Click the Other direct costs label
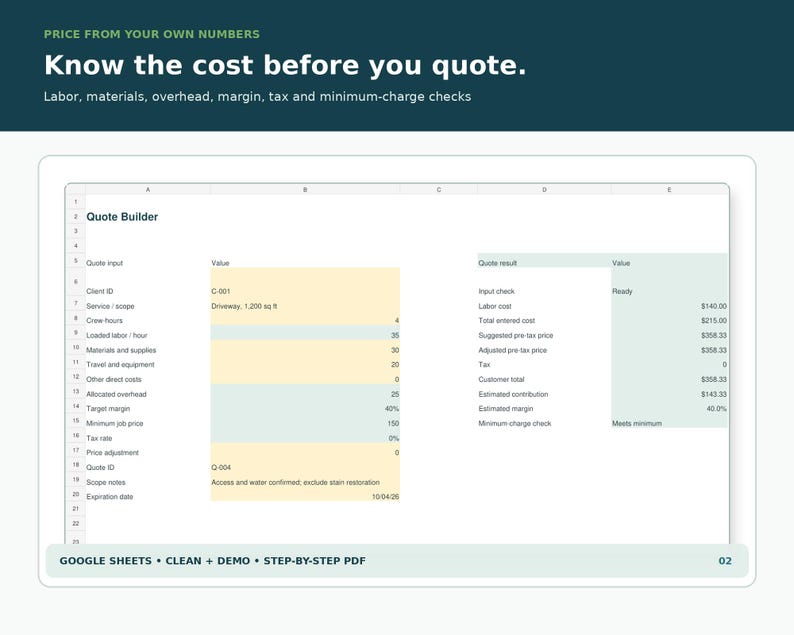This screenshot has width=794, height=635. tap(114, 379)
